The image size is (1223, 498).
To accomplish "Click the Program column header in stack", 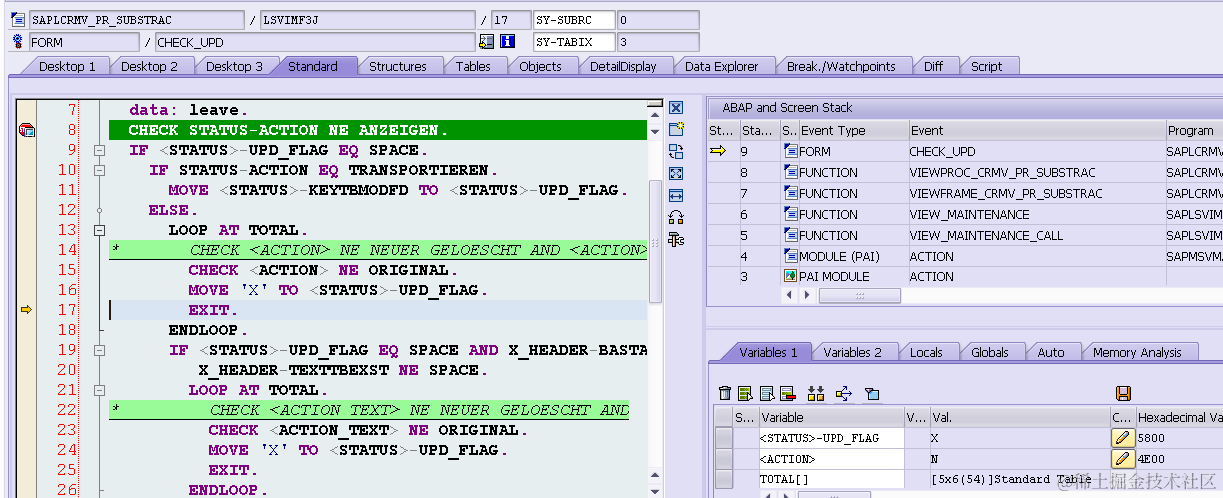I will pyautogui.click(x=1193, y=130).
